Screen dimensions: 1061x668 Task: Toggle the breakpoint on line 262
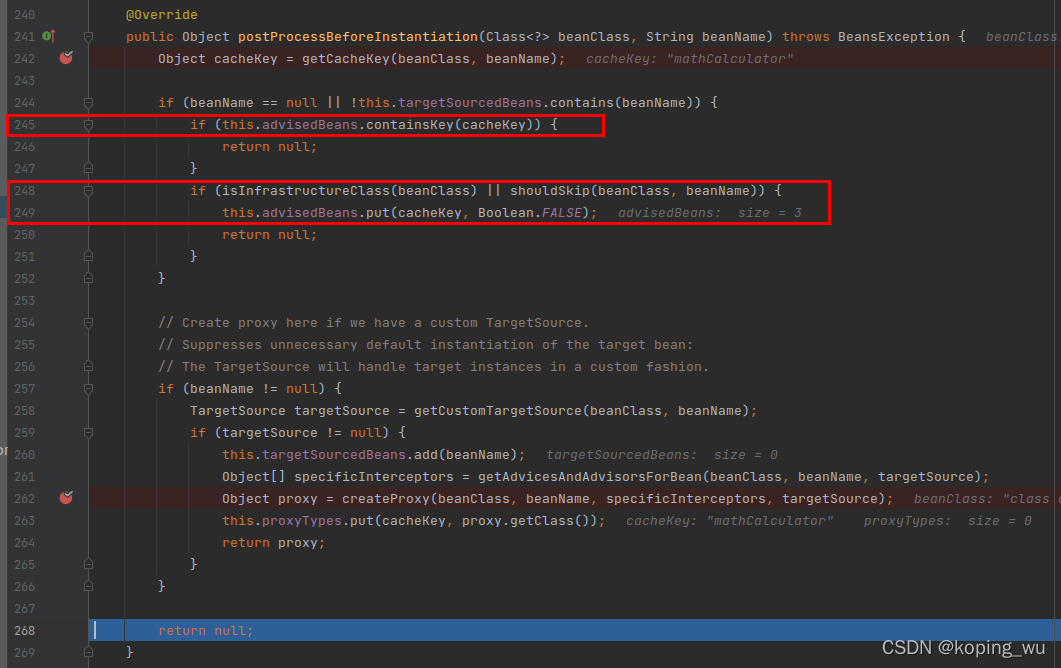[66, 497]
